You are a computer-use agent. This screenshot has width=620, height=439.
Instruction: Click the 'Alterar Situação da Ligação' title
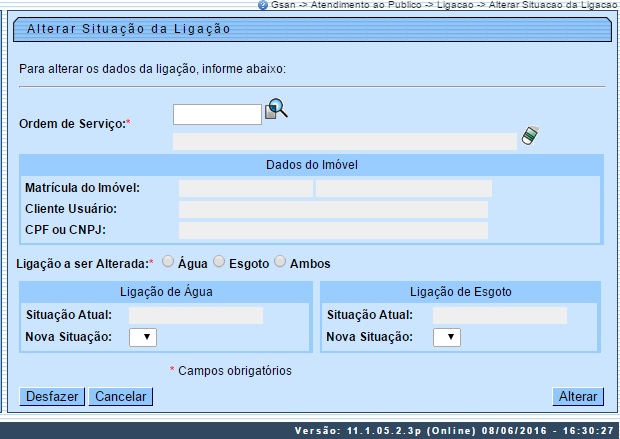point(129,29)
